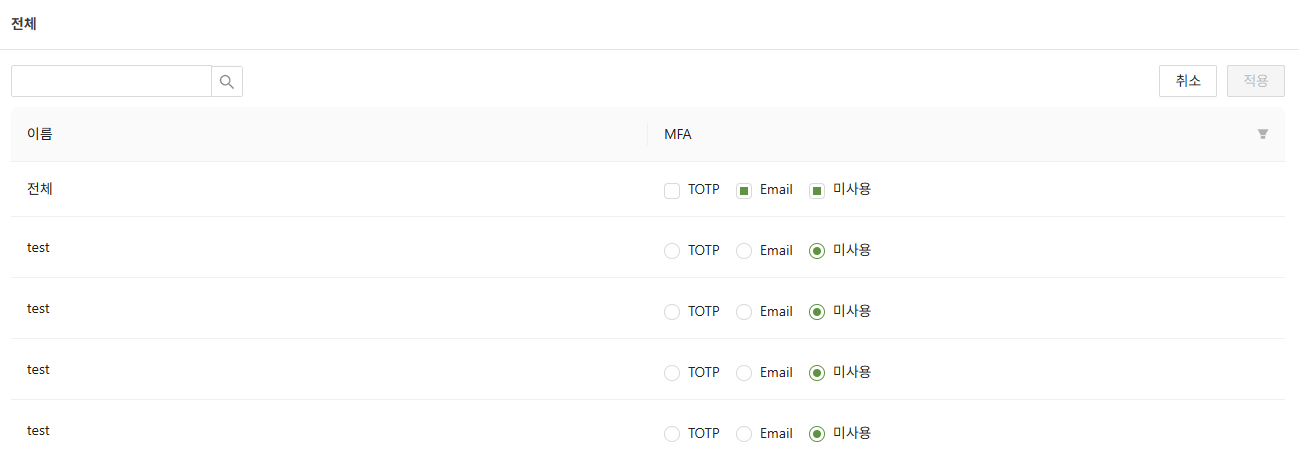Select TOTP for the first test row

pyautogui.click(x=672, y=251)
